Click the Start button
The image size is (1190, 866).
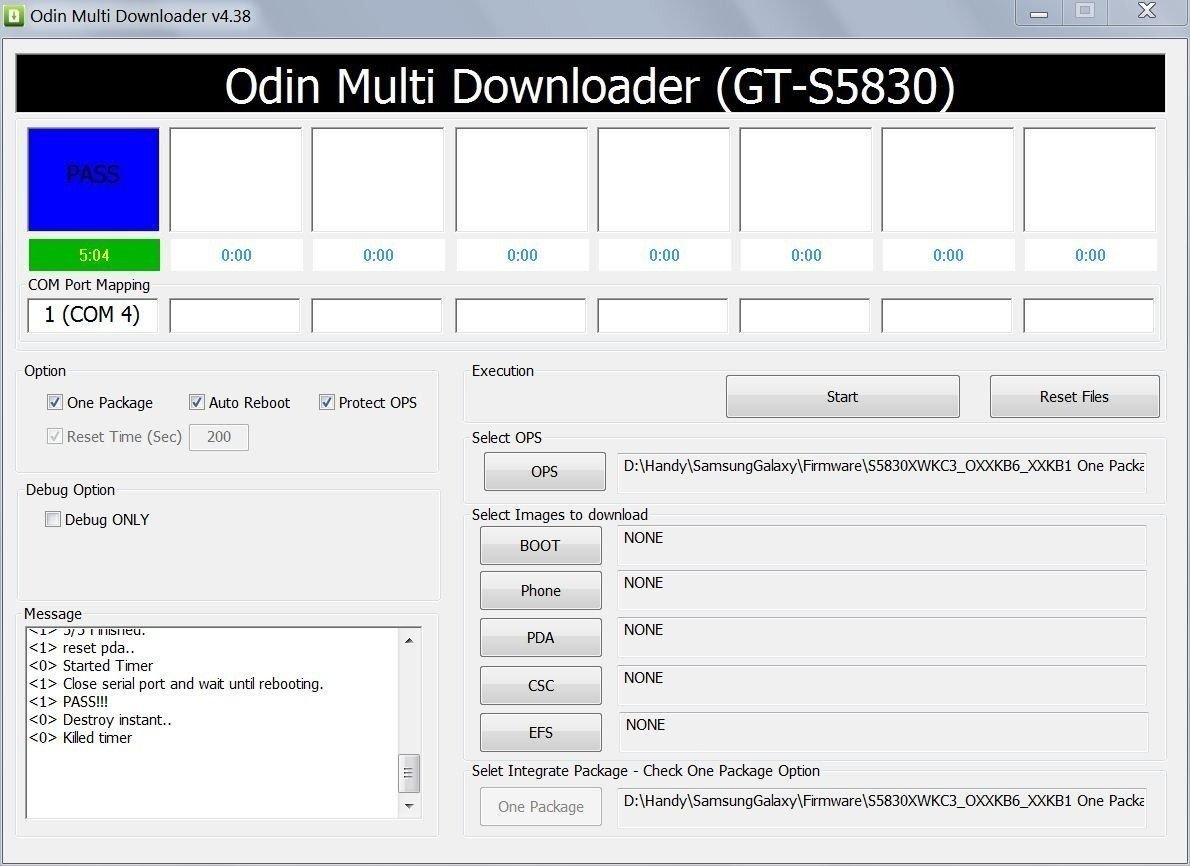842,396
